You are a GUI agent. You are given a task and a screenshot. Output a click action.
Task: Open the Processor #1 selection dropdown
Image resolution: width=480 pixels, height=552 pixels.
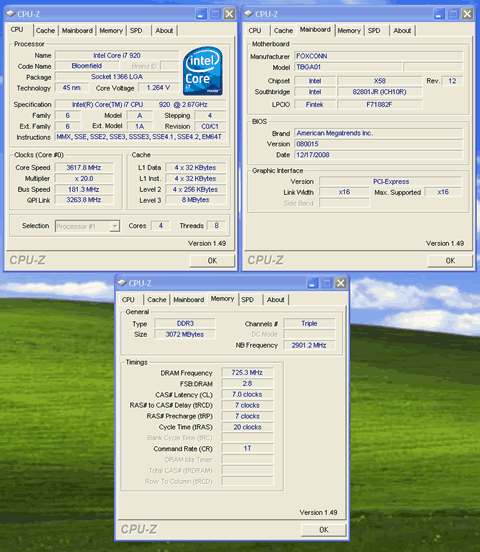tap(114, 226)
